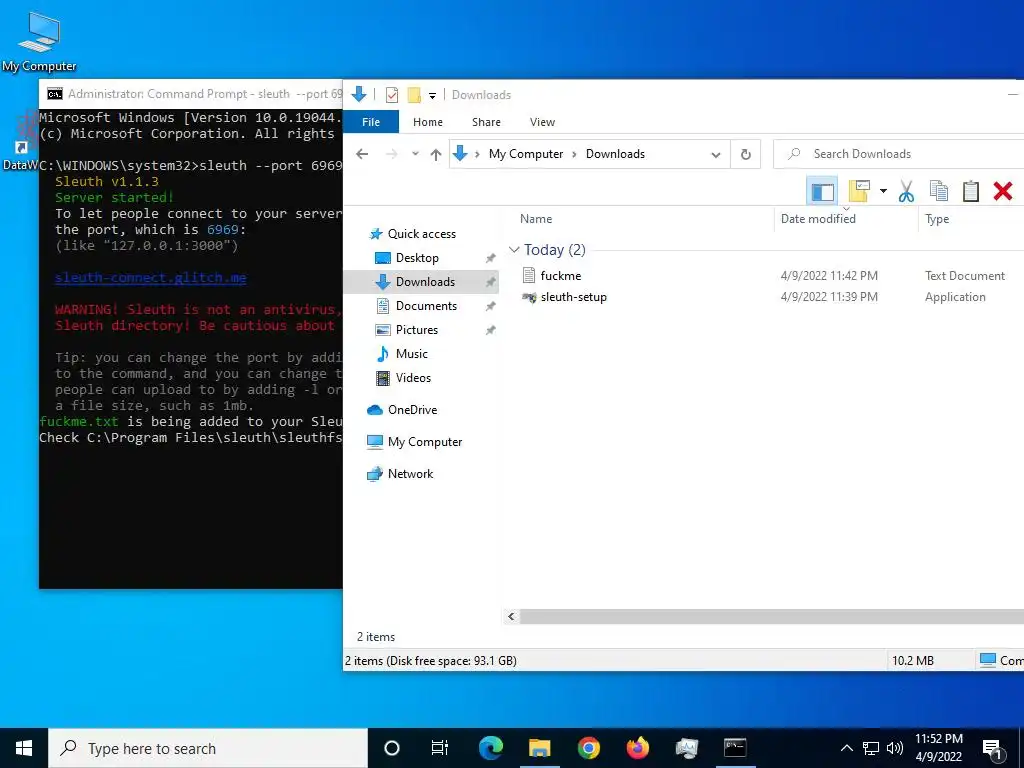Click the sleuth-connect.glitch.me link in Command Prompt

point(150,278)
